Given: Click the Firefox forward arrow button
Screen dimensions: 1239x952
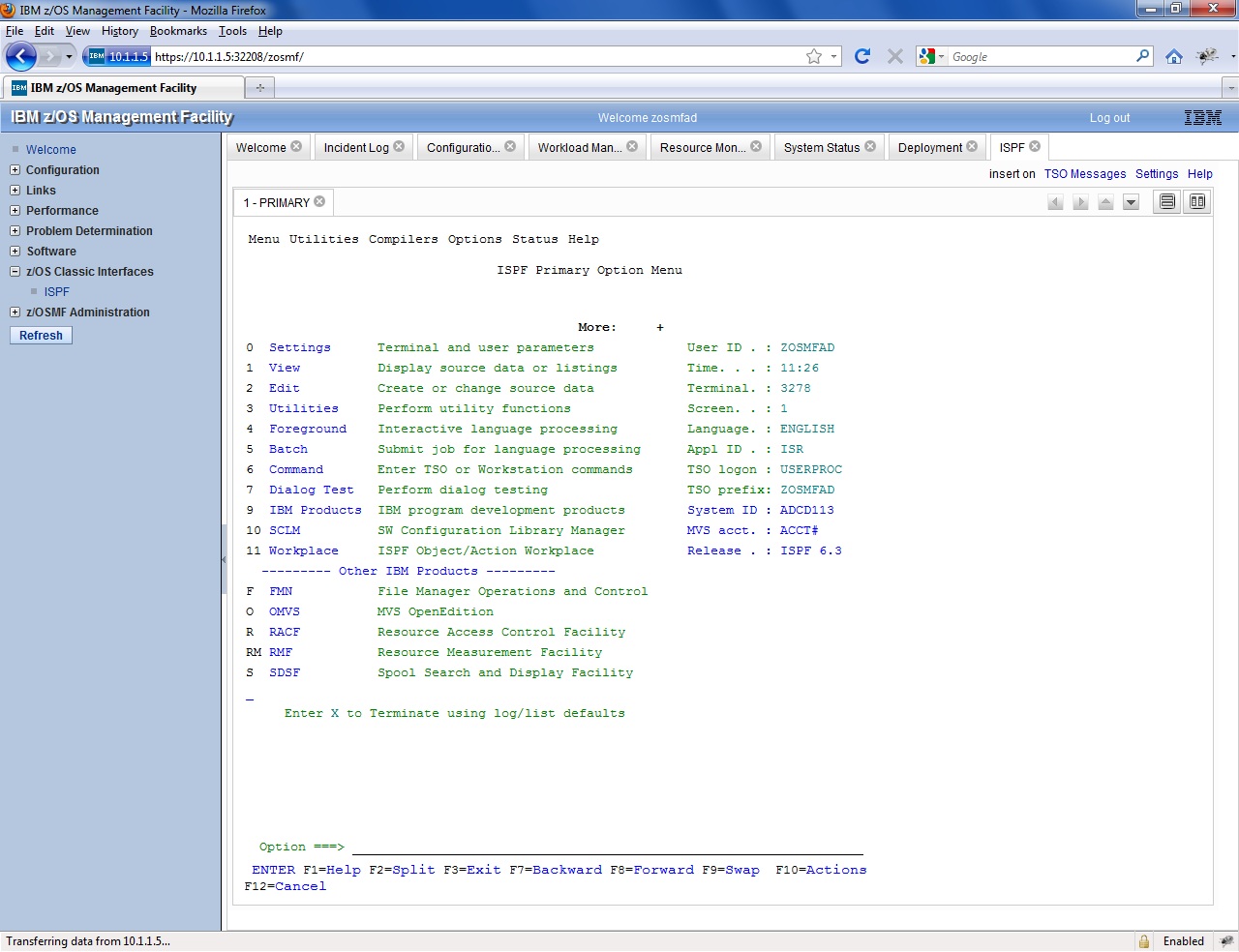Looking at the screenshot, I should [49, 56].
